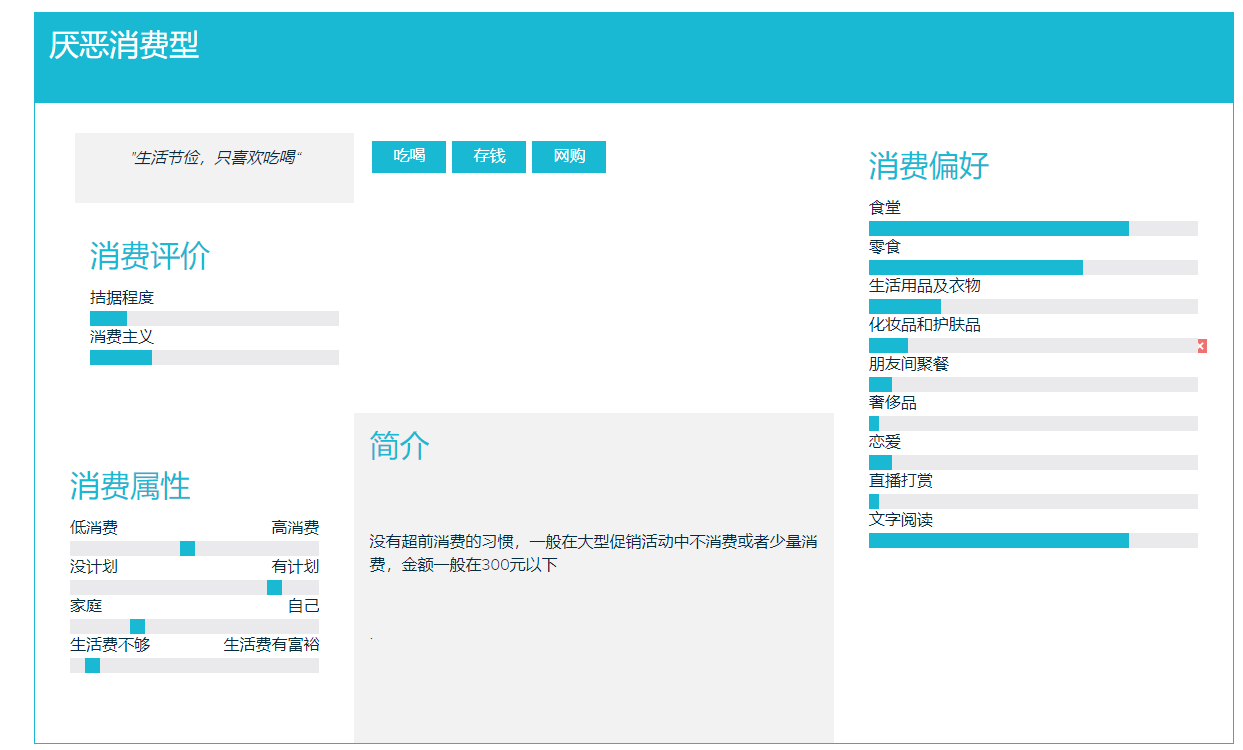The height and width of the screenshot is (750, 1243).
Task: Click the 朋友间聚餐 preference bar
Action: [x=1032, y=385]
